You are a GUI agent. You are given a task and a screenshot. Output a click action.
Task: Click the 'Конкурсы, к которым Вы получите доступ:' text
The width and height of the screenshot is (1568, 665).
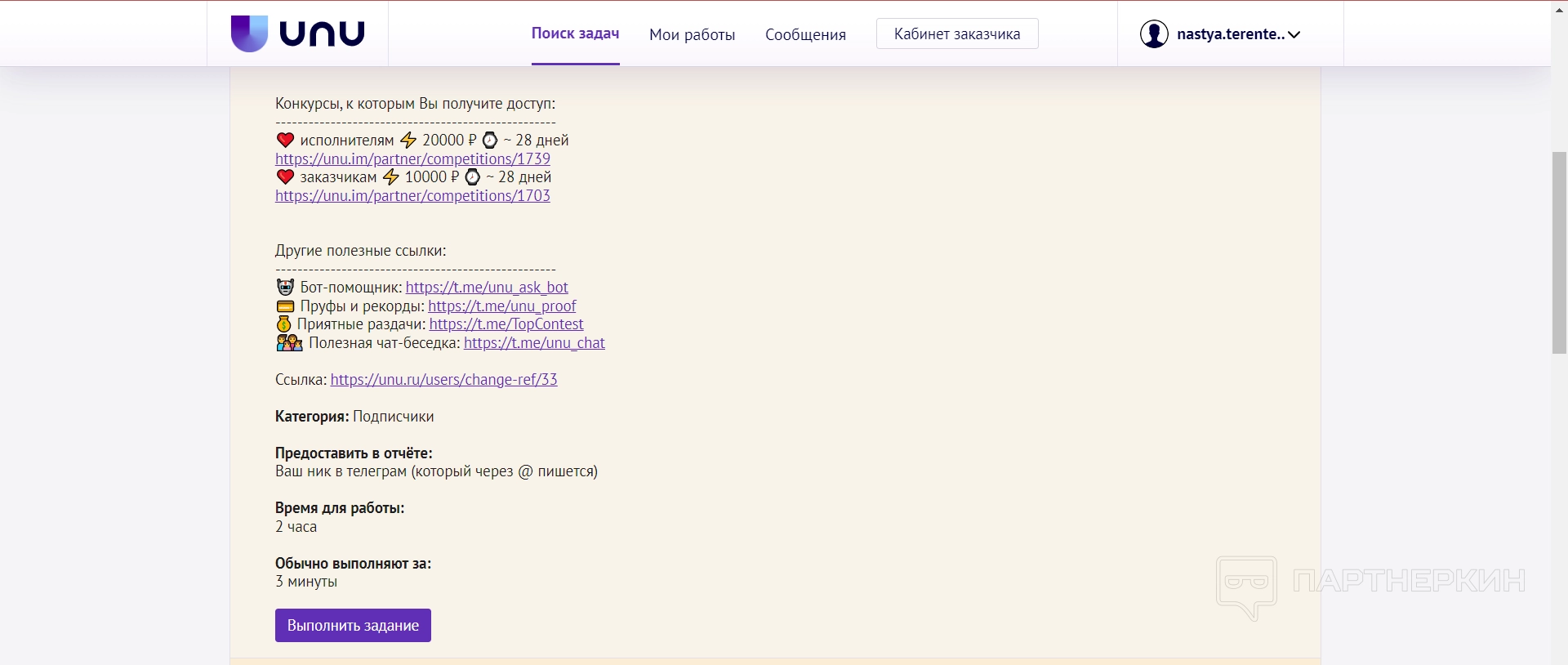pos(415,103)
